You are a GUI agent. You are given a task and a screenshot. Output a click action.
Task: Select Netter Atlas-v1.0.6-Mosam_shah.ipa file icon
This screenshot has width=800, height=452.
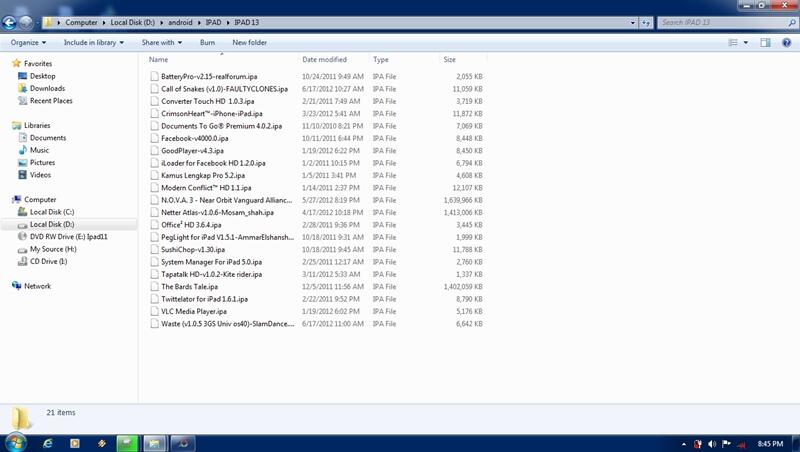pyautogui.click(x=154, y=212)
